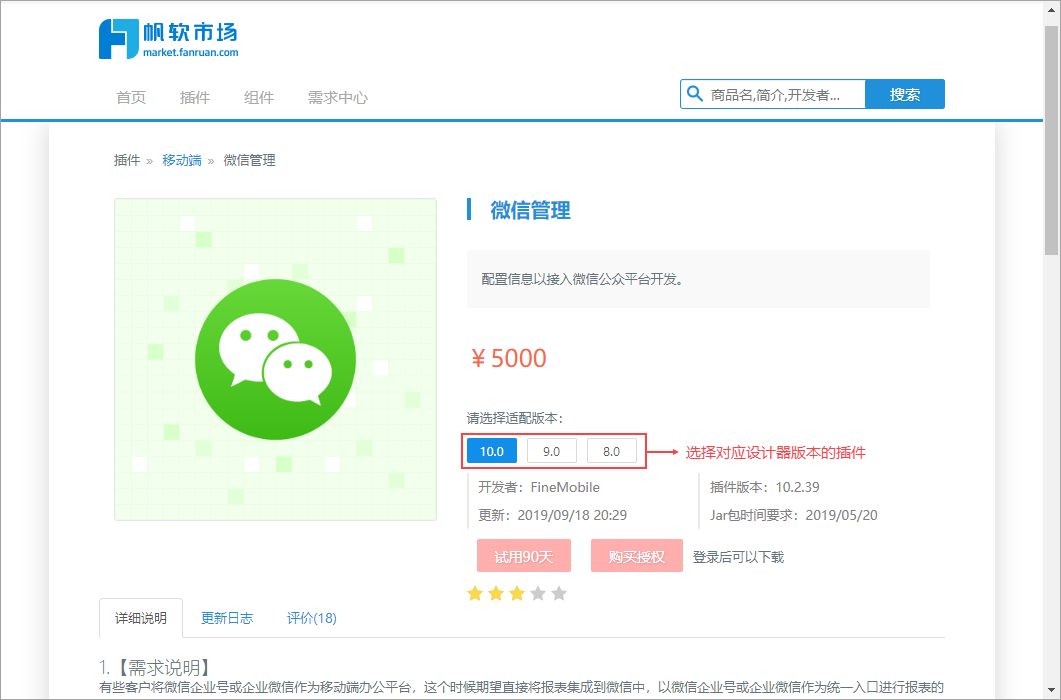
Task: Click the 更新: 2019/09/18 20:29 text
Action: coord(552,515)
